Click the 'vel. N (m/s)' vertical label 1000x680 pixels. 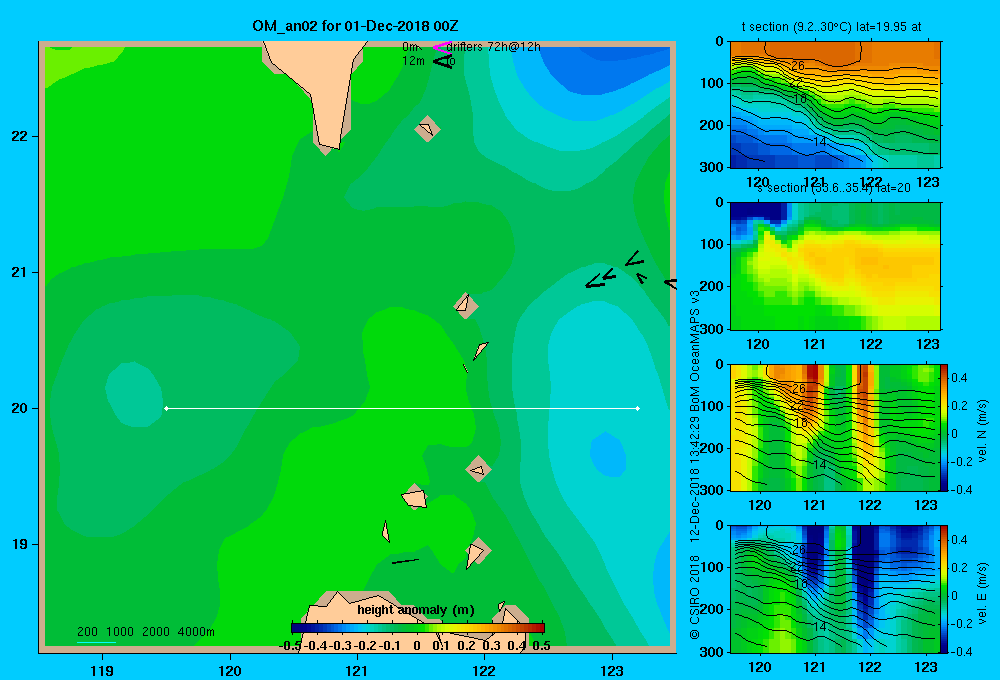click(x=983, y=431)
